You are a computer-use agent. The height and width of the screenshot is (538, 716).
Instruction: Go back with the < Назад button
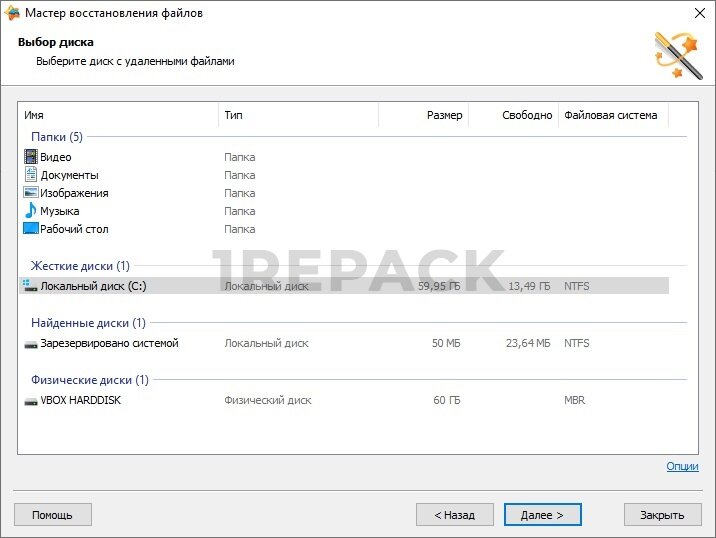[x=454, y=515]
